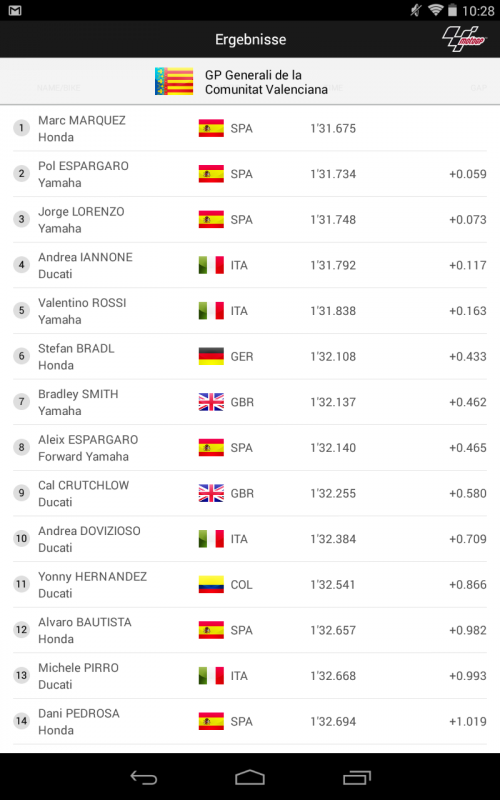Select the Marc Marquez result row
This screenshot has width=500, height=800.
coord(250,129)
